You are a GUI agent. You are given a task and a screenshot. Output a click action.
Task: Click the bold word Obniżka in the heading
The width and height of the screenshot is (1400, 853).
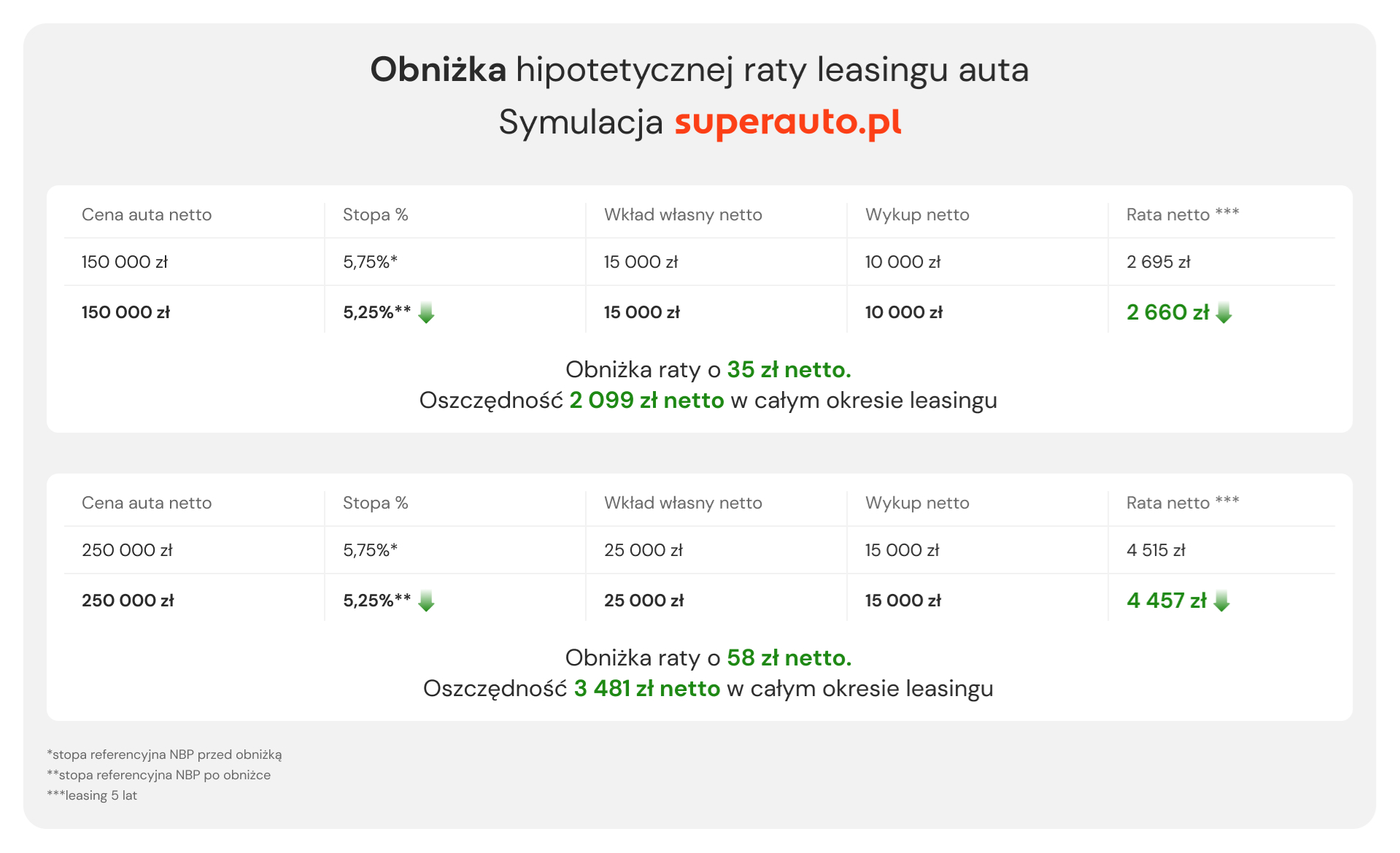point(438,70)
